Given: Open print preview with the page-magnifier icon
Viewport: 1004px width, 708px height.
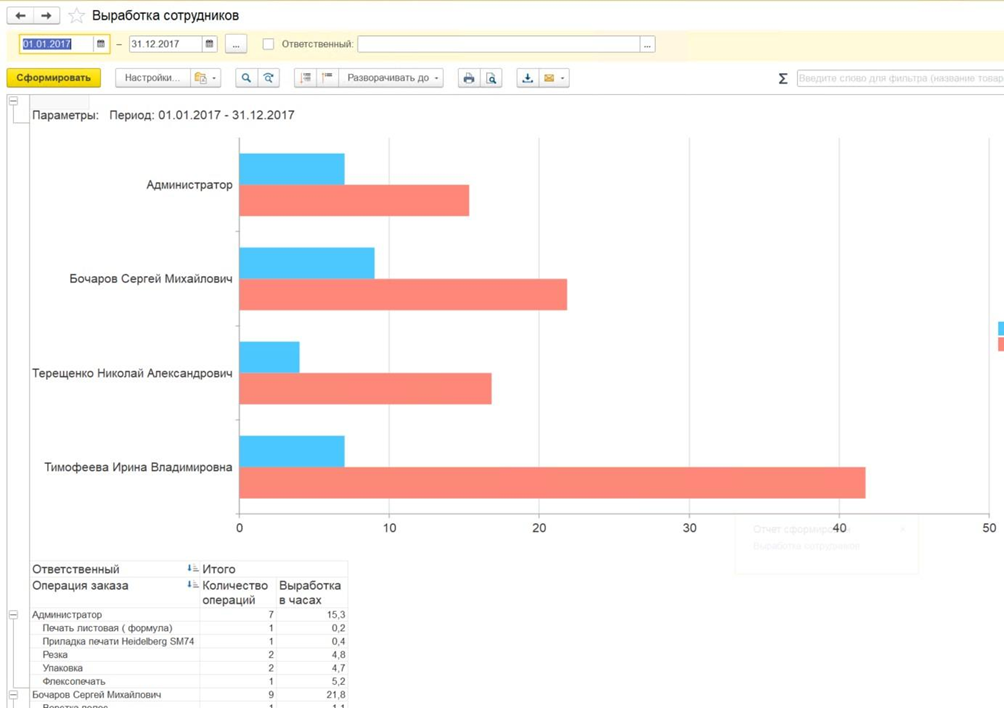Looking at the screenshot, I should tap(491, 78).
